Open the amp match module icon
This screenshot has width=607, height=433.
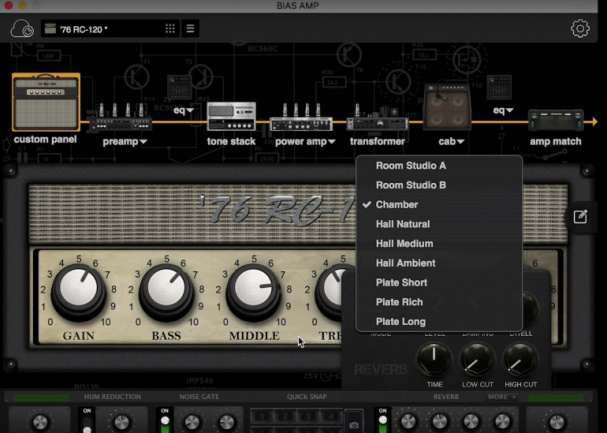pyautogui.click(x=556, y=120)
